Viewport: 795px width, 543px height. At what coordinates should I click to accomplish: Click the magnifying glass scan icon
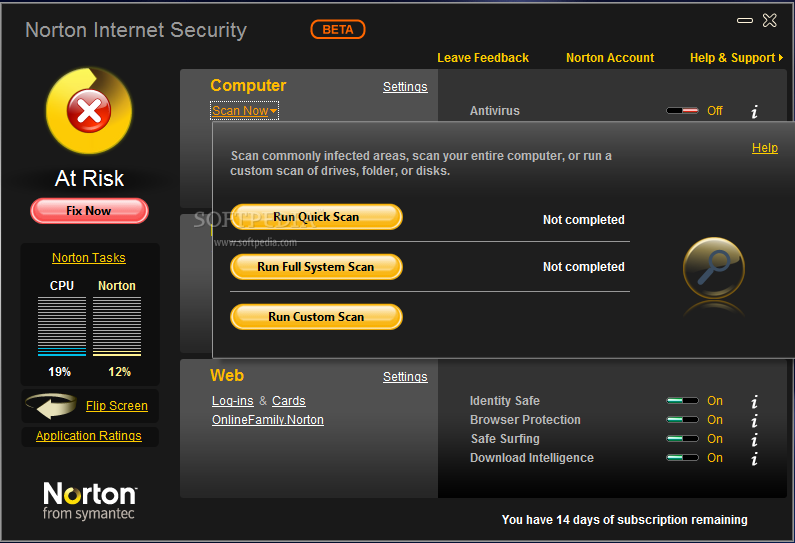click(x=713, y=268)
